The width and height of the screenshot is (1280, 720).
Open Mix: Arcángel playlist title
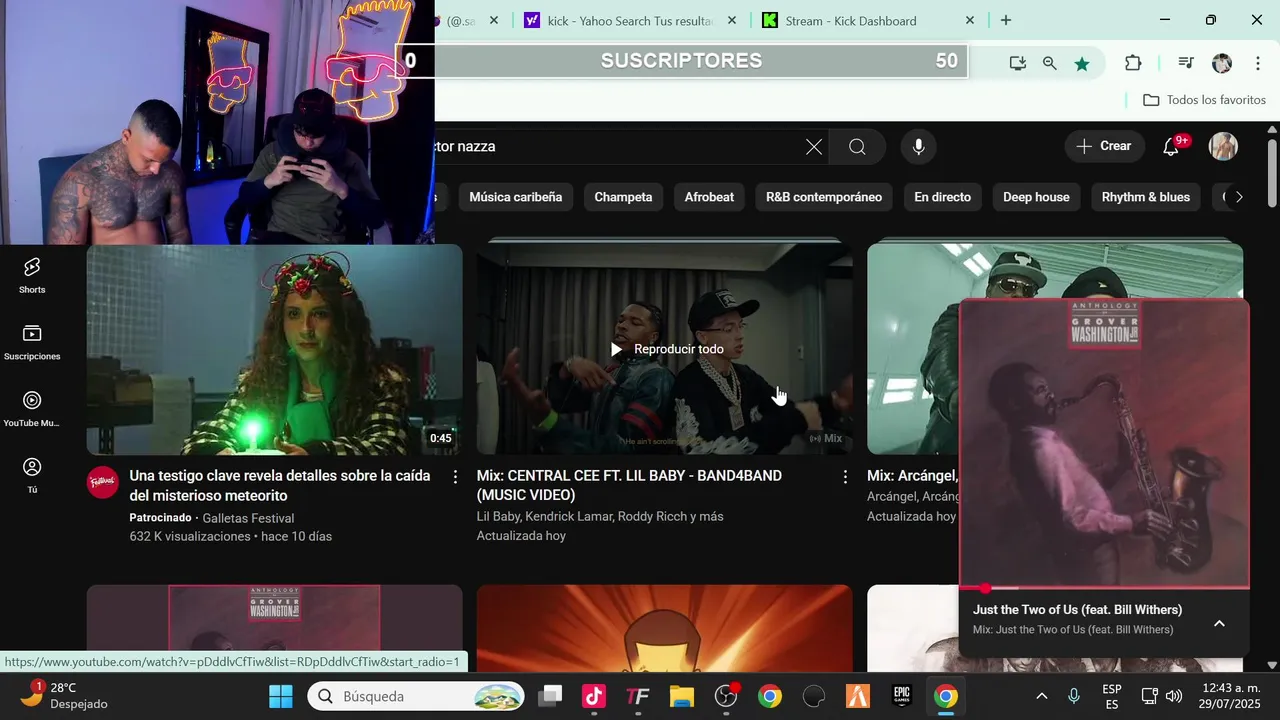pyautogui.click(x=912, y=476)
